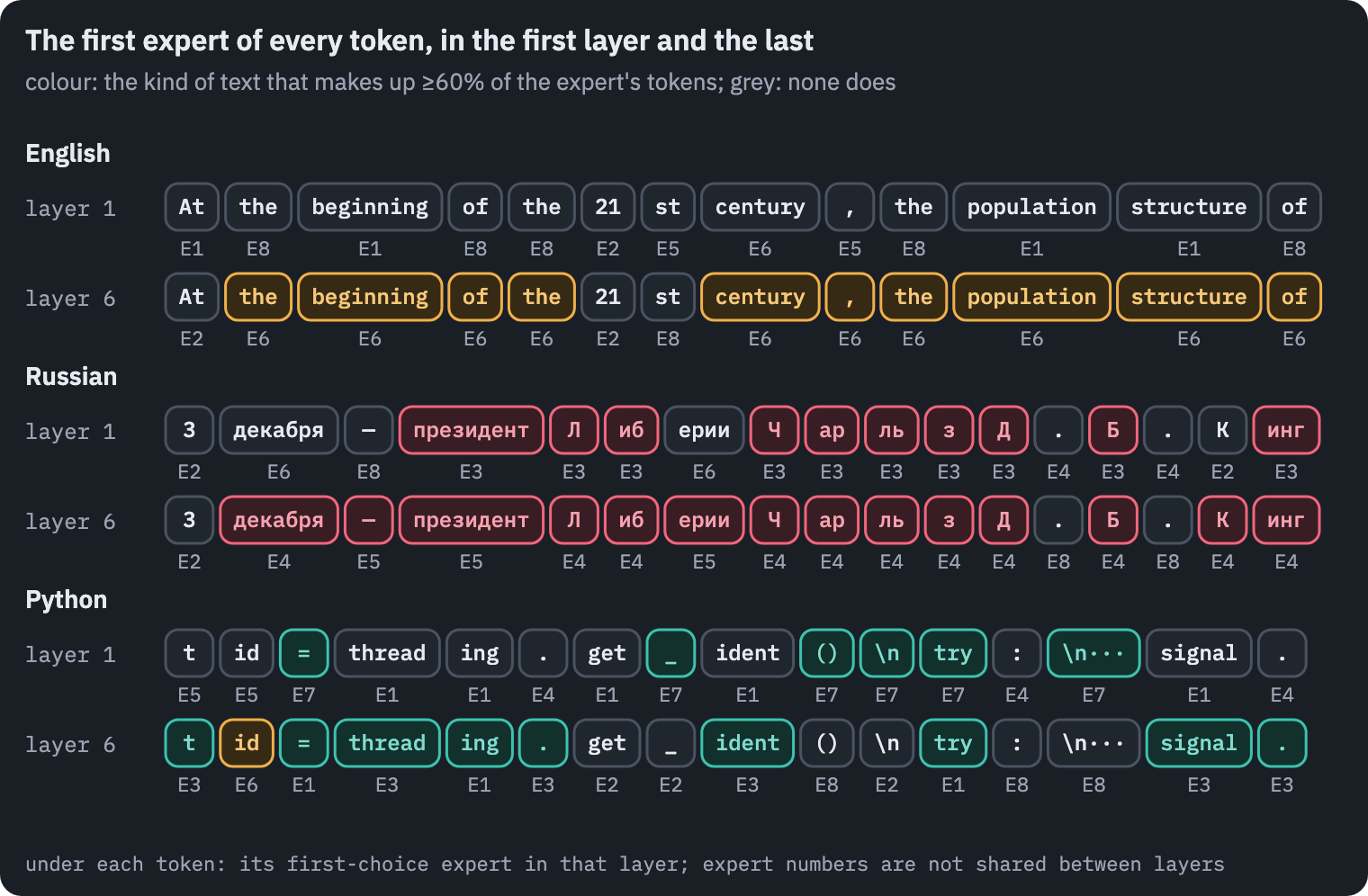Click the 'декабря' token in Russian layer 1
Screen dimensions: 1368x896
tap(279, 430)
